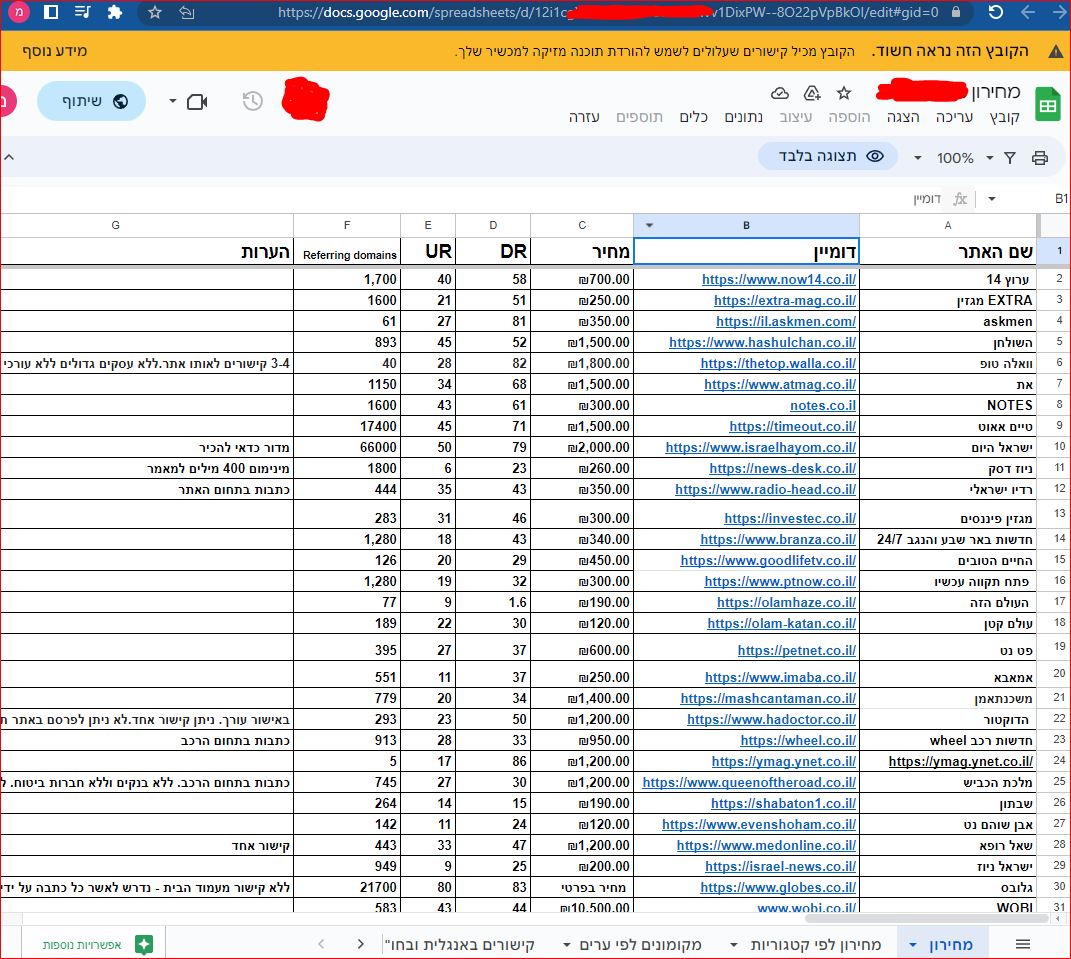Image resolution: width=1071 pixels, height=959 pixels.
Task: Reload the page in the browser
Action: (995, 12)
